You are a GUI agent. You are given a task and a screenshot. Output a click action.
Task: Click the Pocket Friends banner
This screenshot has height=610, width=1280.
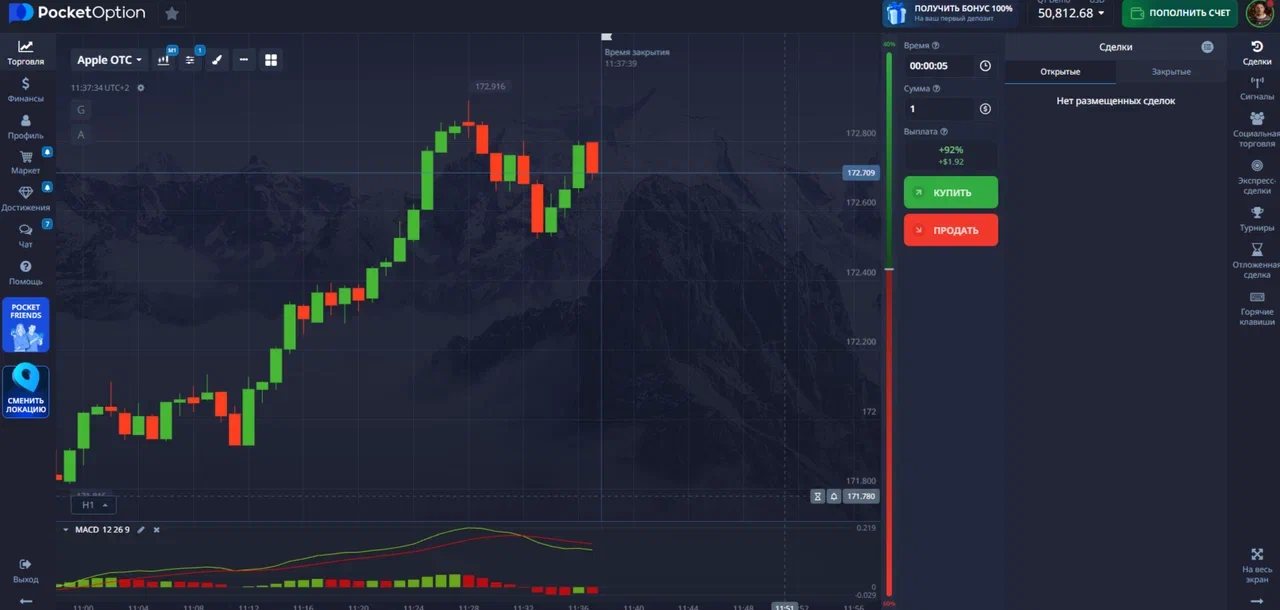(25, 324)
